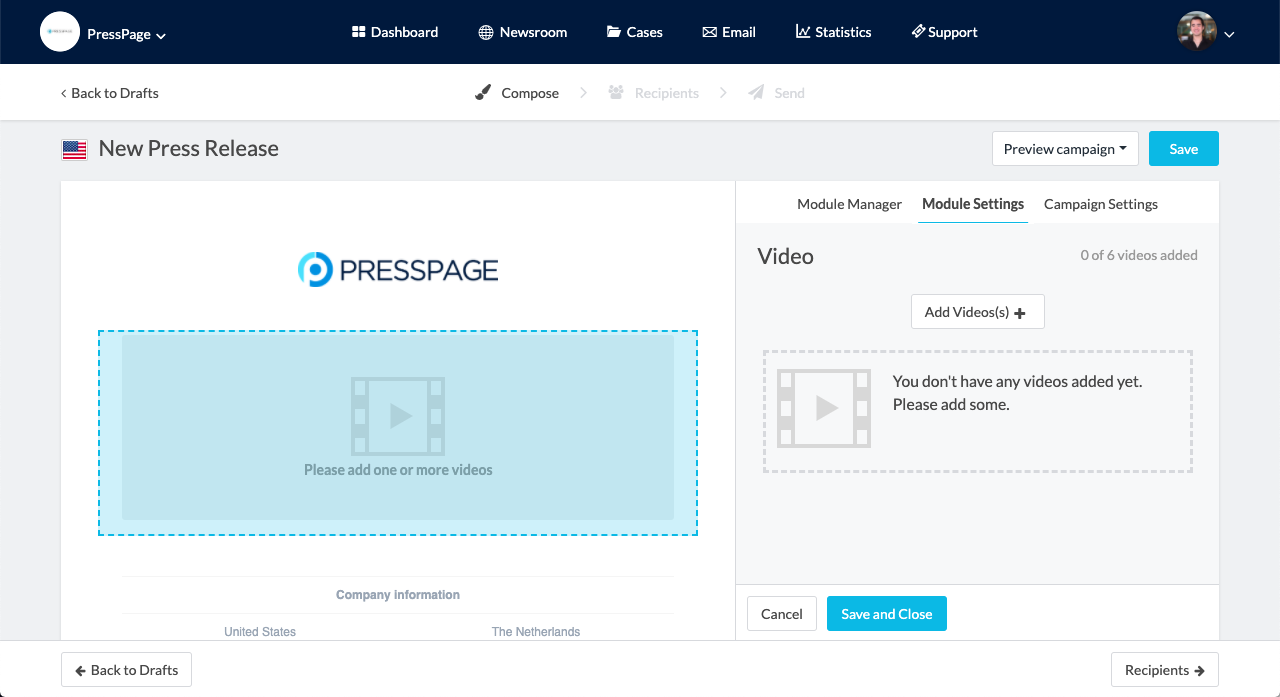
Task: Click the film icon in preview placeholder
Action: tap(398, 416)
